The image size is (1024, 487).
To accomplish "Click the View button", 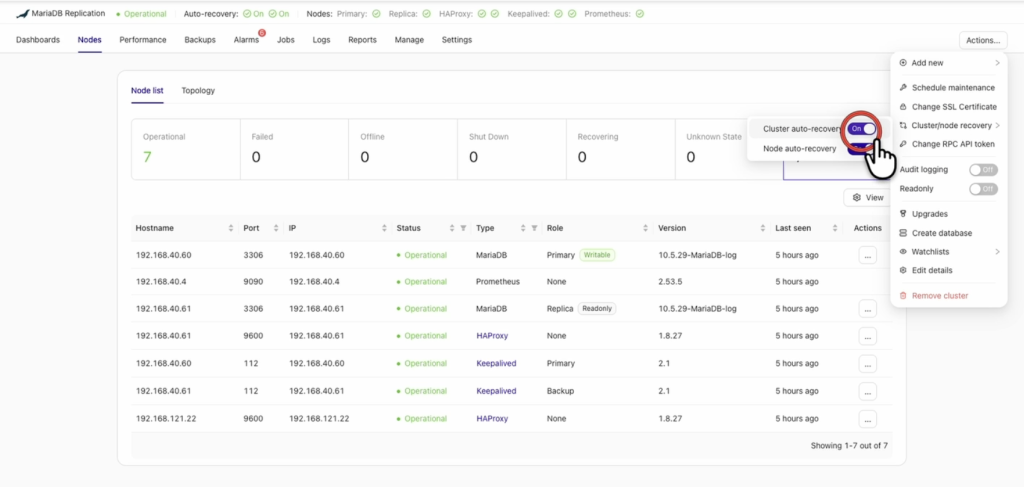I will pos(867,197).
